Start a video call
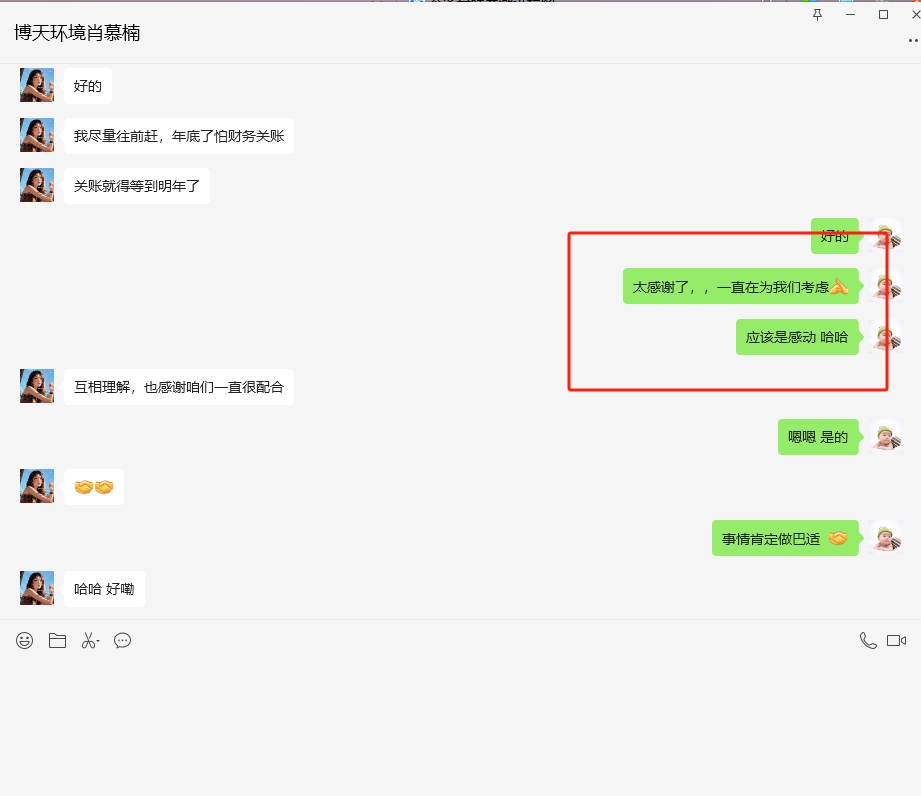This screenshot has width=921, height=796. 896,641
